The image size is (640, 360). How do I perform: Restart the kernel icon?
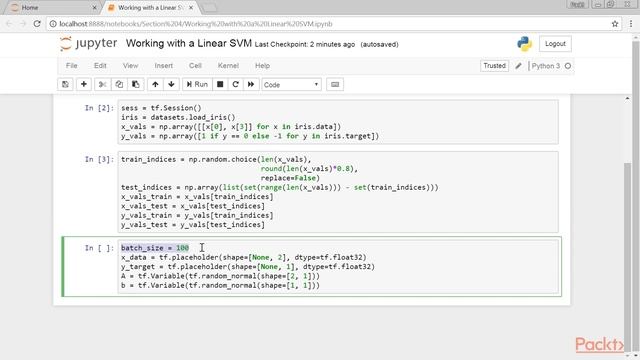click(236, 84)
